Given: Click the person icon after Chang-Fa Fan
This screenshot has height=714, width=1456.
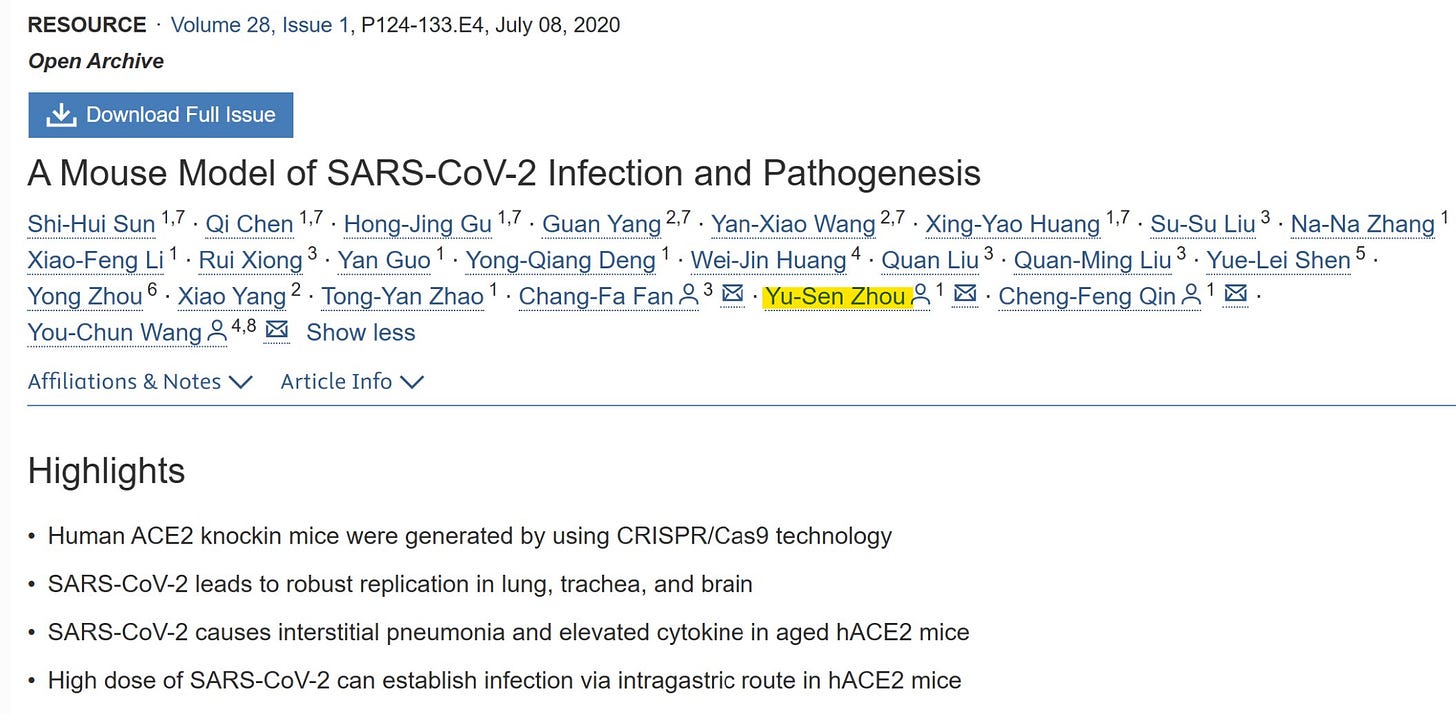Looking at the screenshot, I should 688,295.
